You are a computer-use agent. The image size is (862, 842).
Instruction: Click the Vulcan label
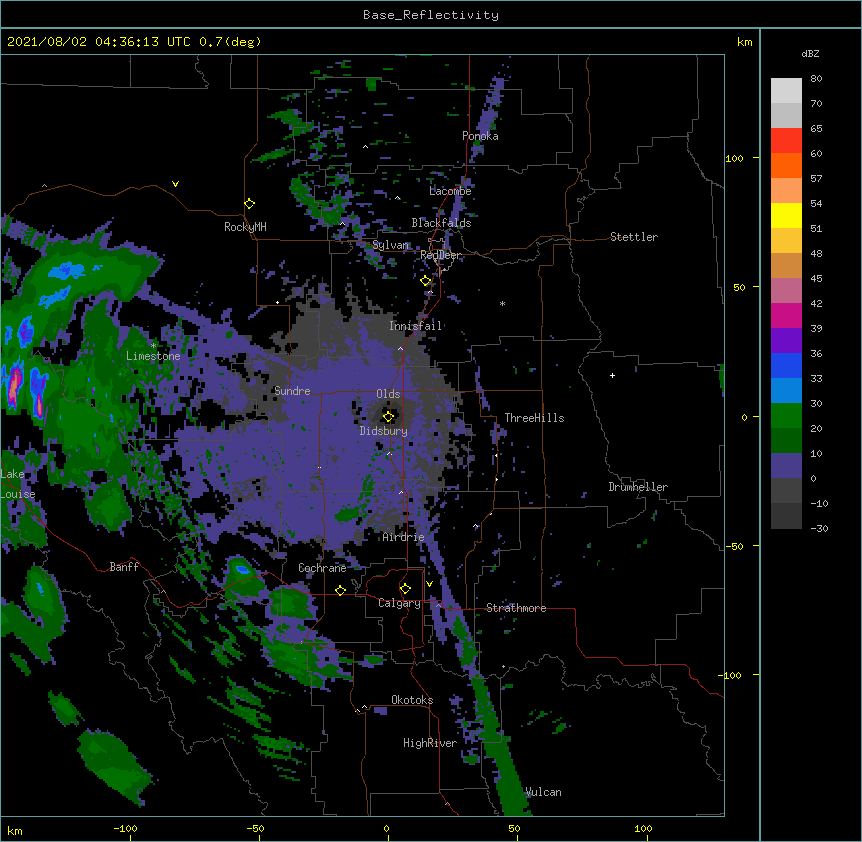(543, 792)
